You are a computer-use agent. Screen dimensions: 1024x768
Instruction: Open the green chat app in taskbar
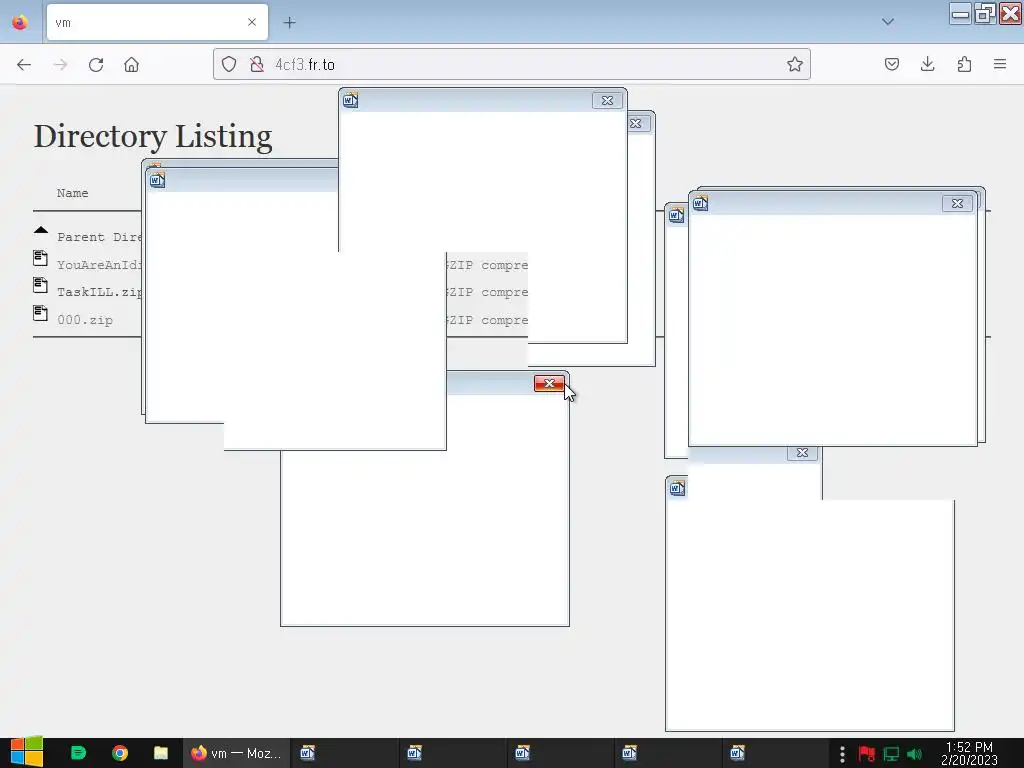pyautogui.click(x=78, y=753)
